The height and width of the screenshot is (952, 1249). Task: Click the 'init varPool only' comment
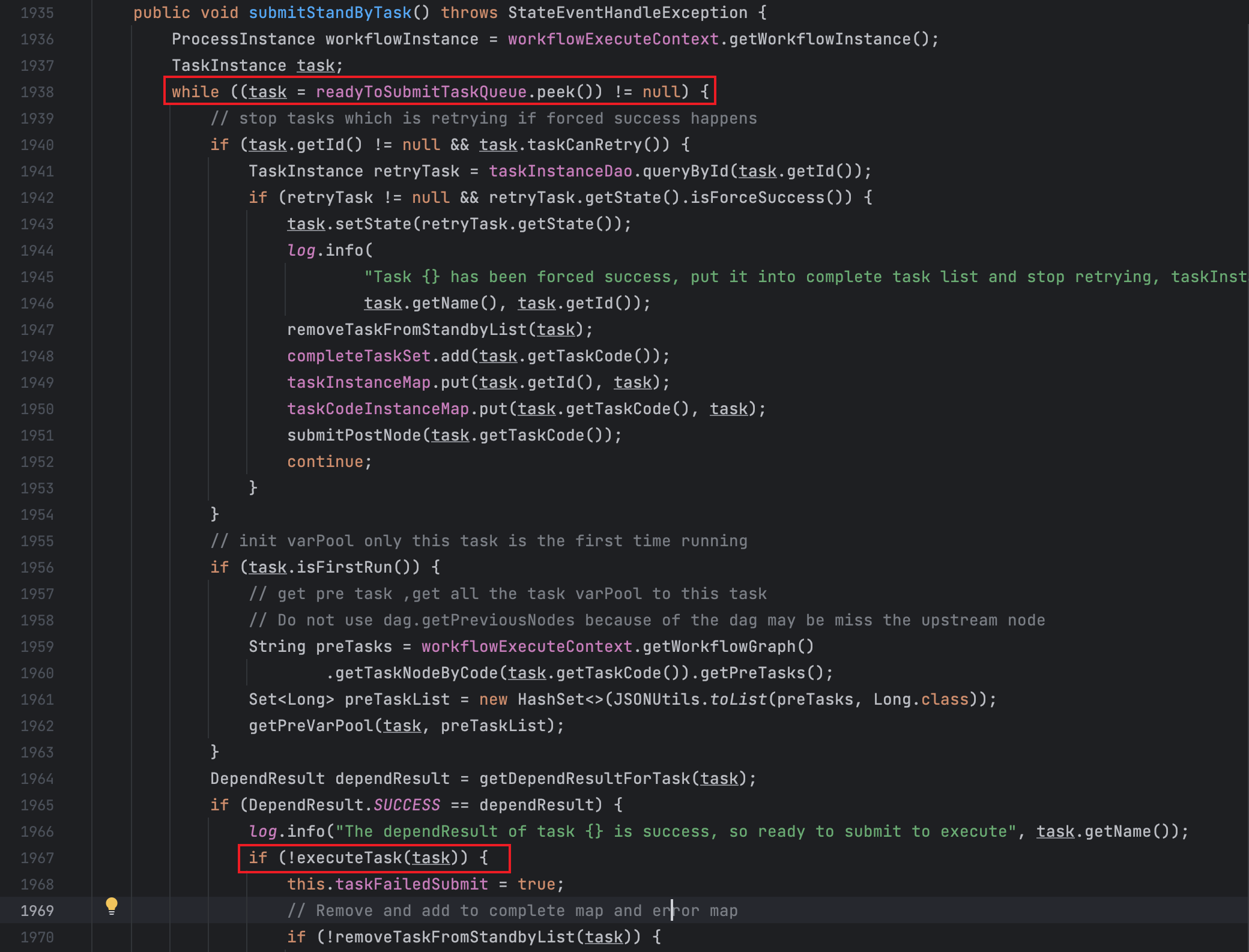pyautogui.click(x=479, y=541)
